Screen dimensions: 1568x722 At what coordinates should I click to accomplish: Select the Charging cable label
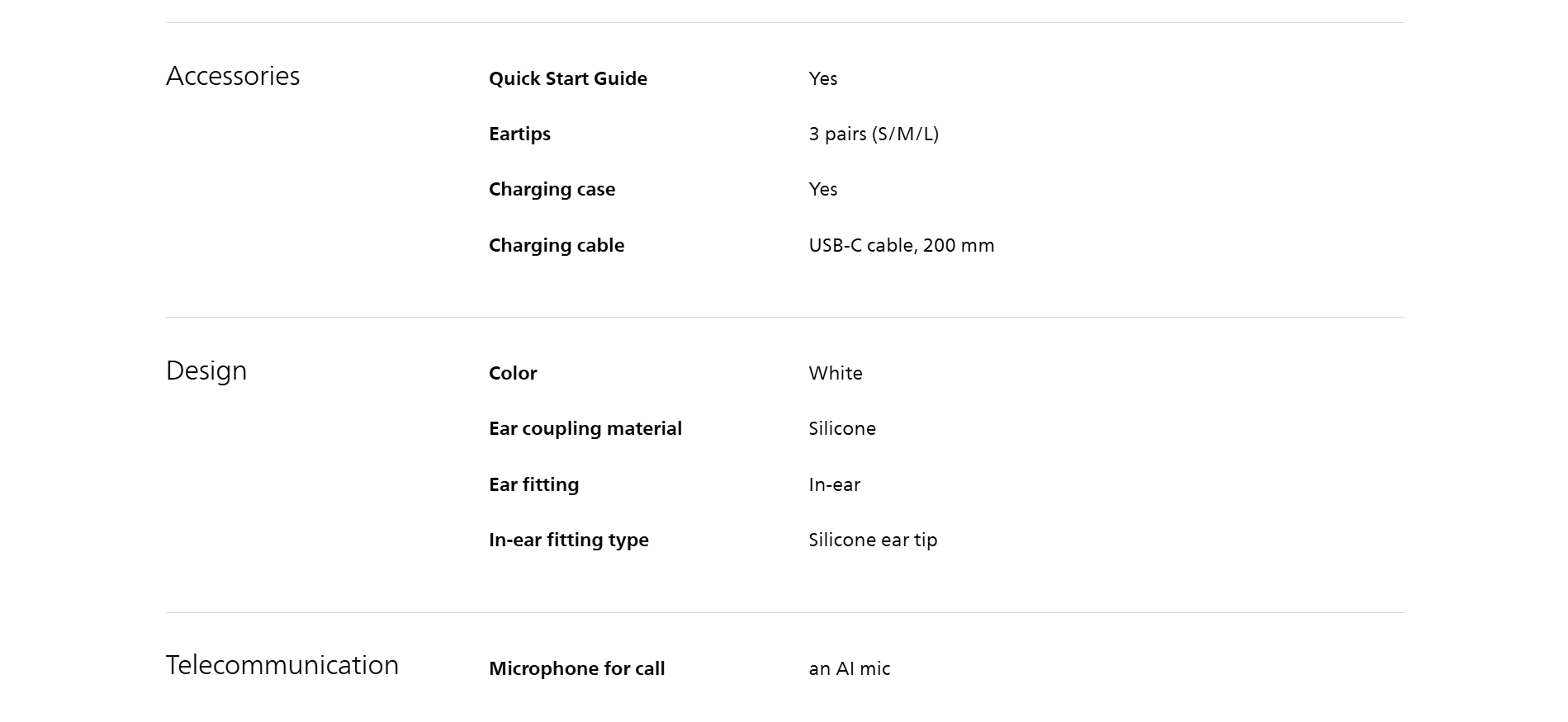pos(557,245)
